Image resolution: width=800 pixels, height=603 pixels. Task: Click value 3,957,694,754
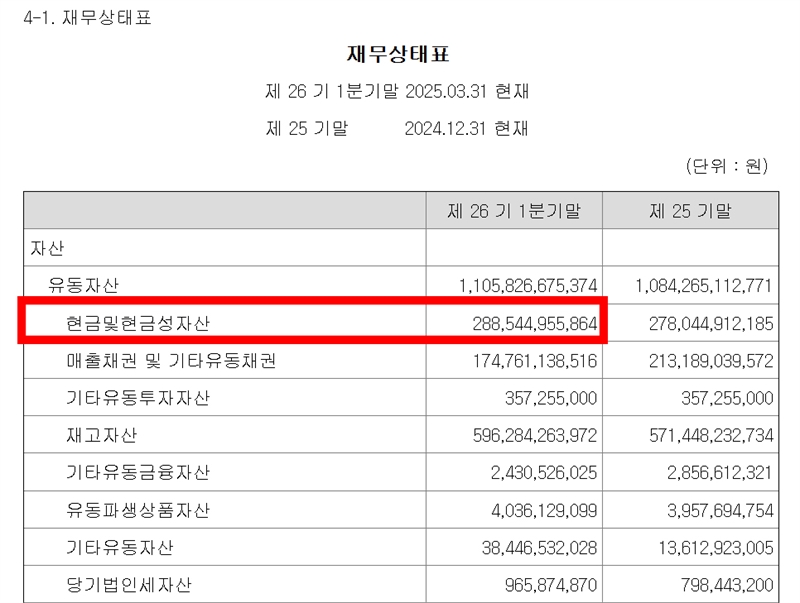tap(720, 511)
